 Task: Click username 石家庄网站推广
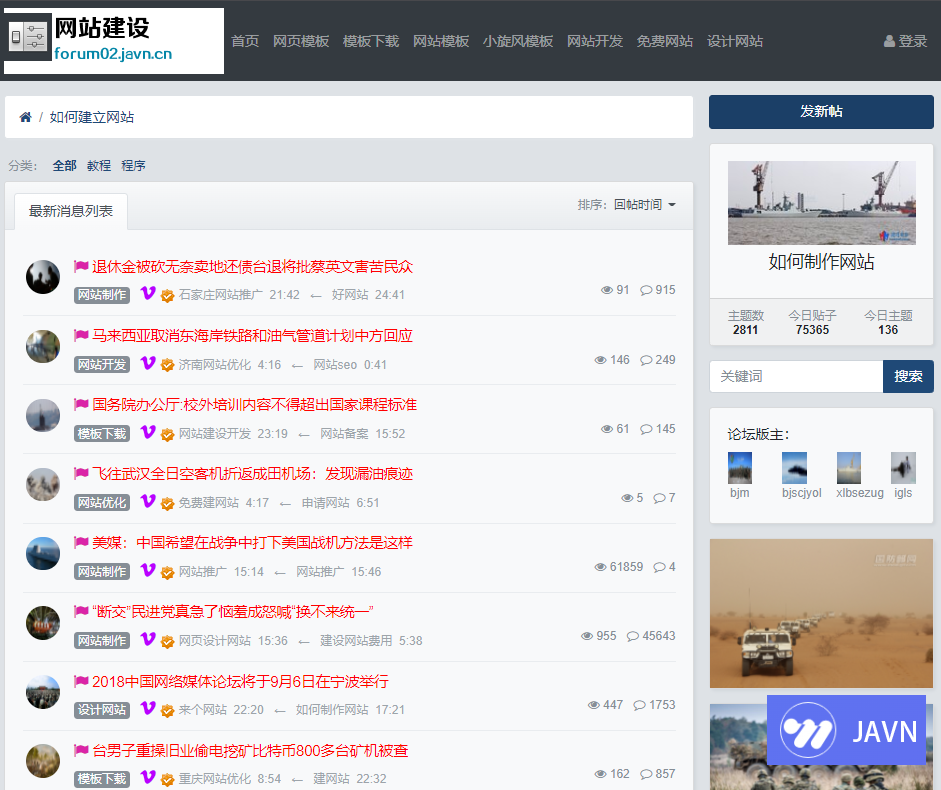220,295
